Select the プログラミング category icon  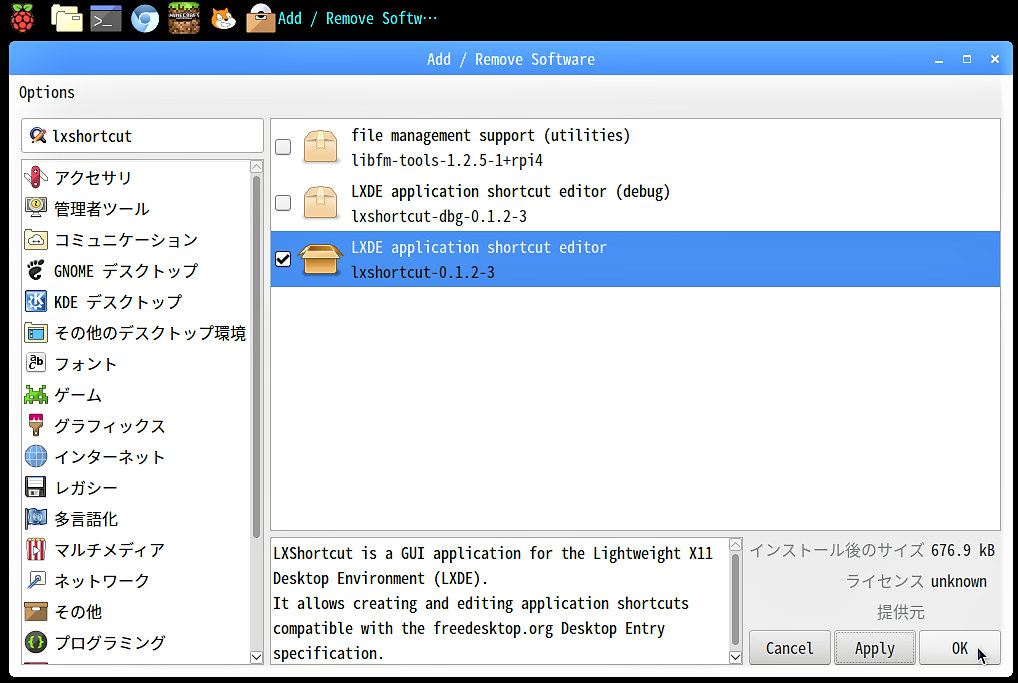click(x=36, y=642)
